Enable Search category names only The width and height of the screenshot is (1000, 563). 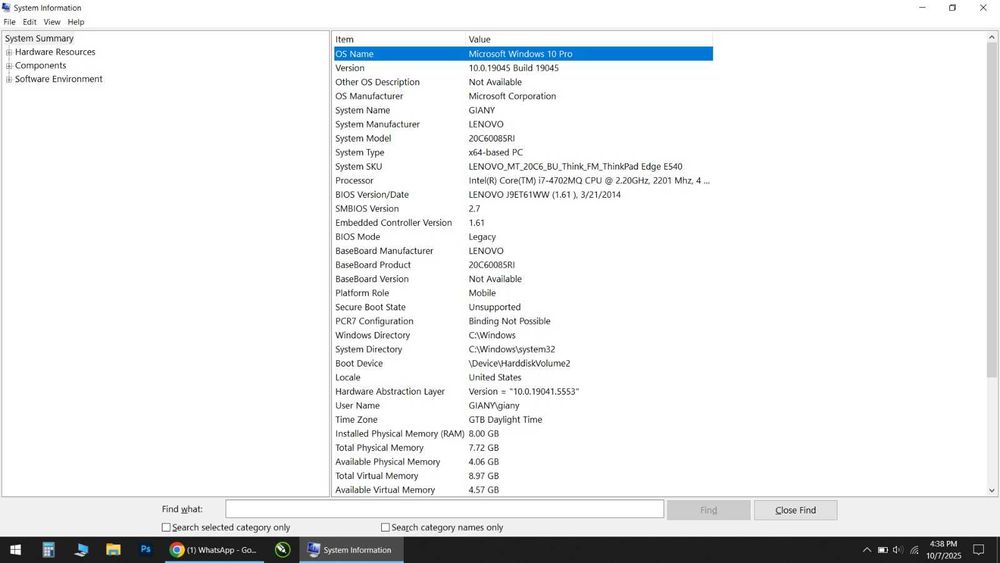click(385, 527)
